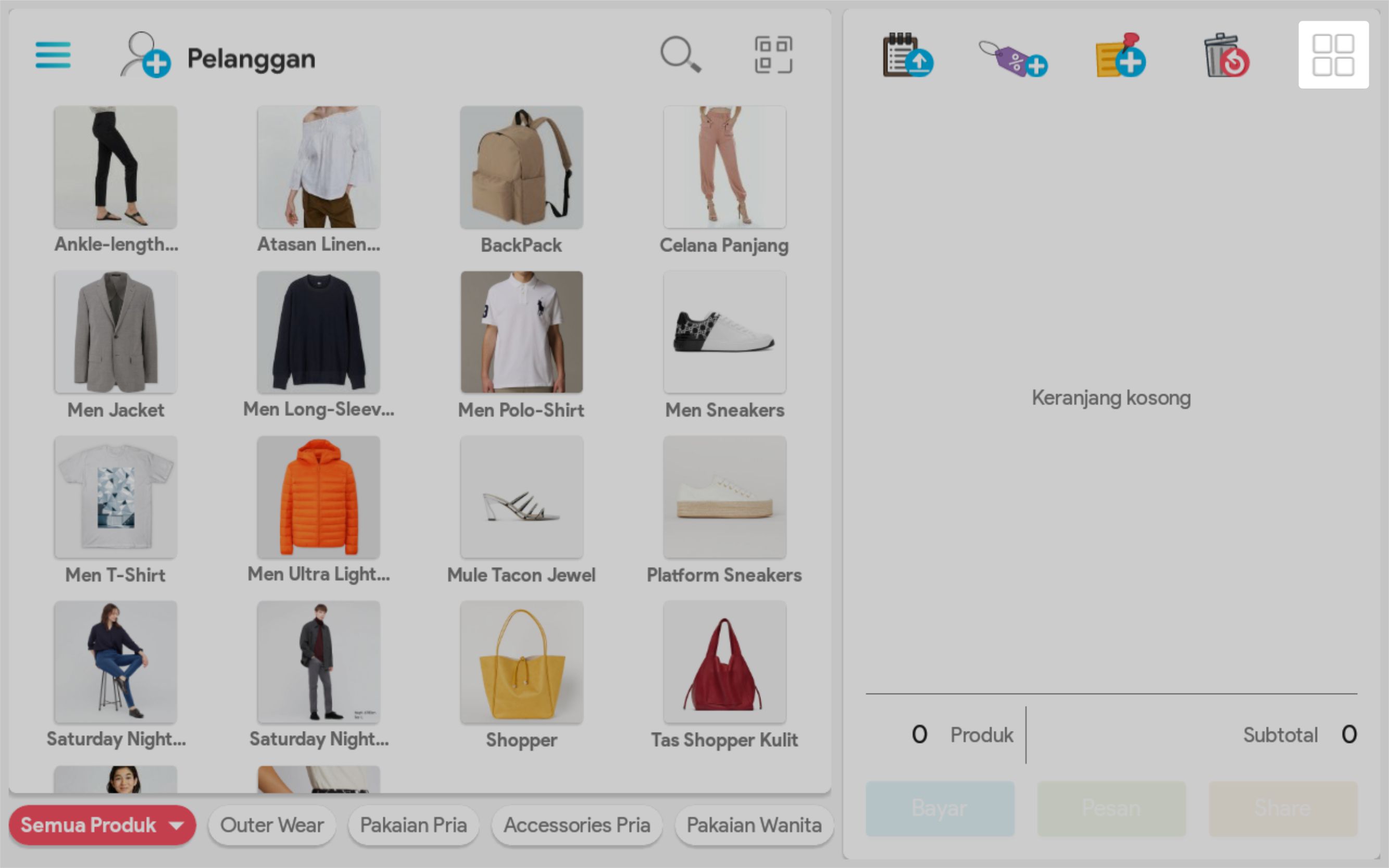Add a discount tag

[1013, 57]
